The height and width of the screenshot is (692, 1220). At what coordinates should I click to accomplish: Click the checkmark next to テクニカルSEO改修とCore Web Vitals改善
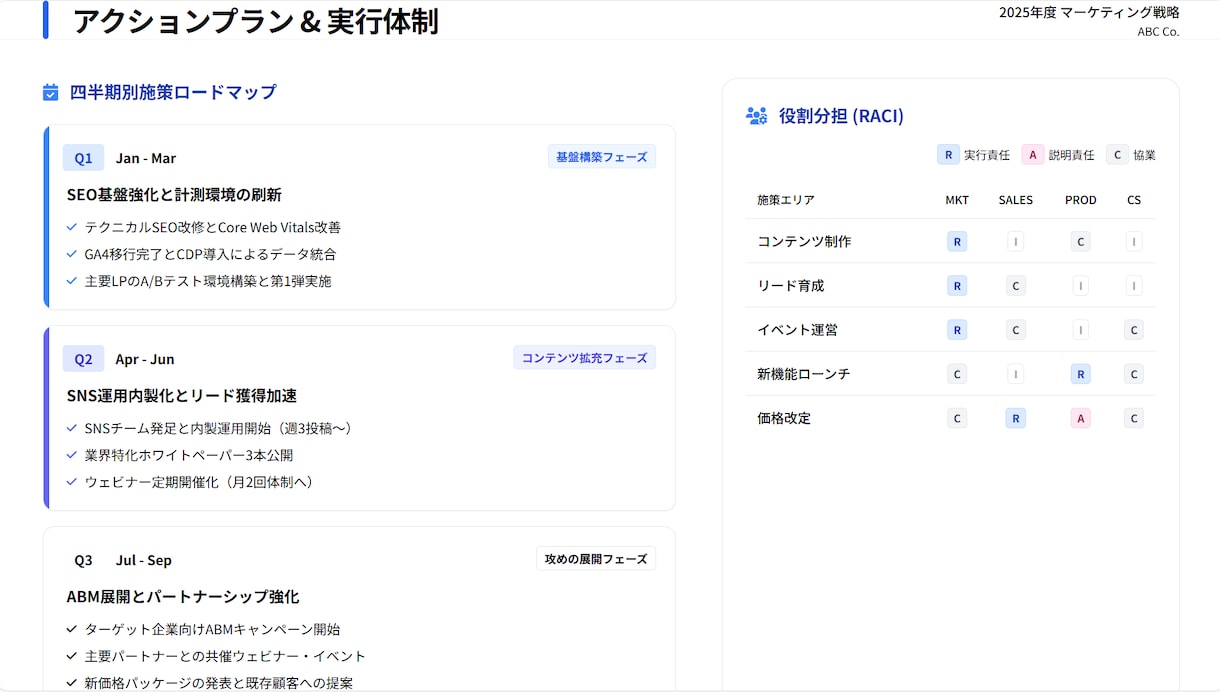pyautogui.click(x=72, y=227)
